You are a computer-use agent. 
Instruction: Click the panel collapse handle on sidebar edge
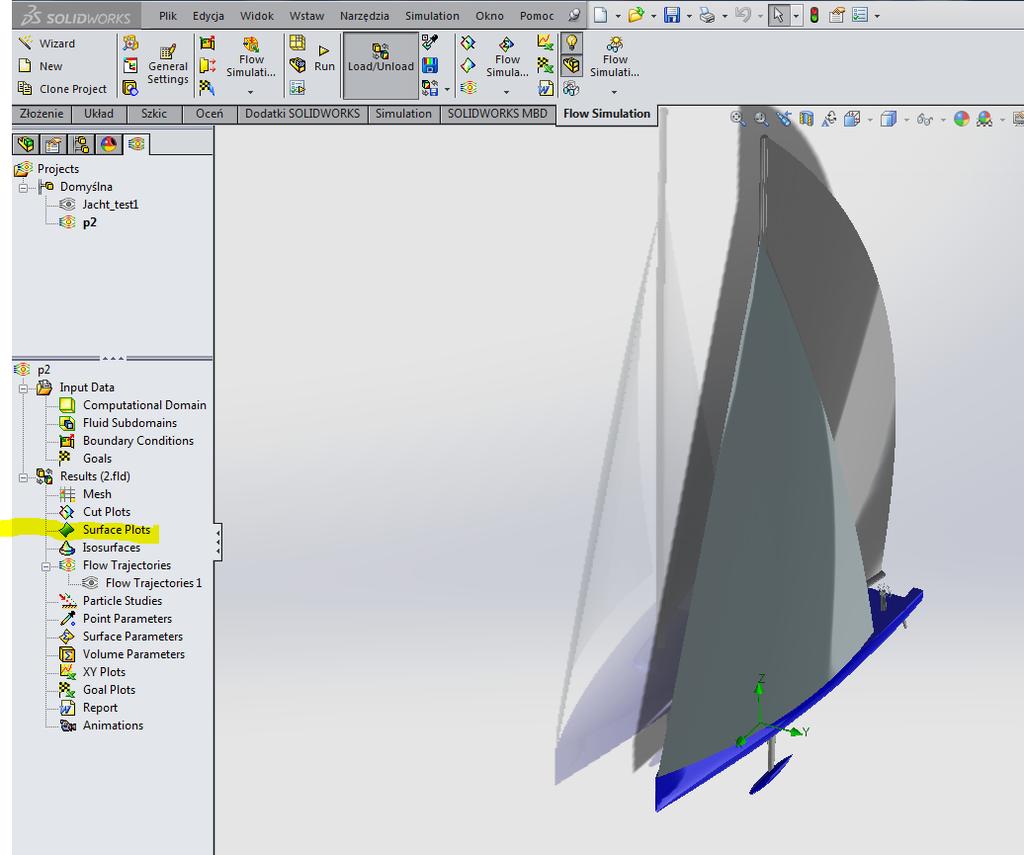[218, 541]
